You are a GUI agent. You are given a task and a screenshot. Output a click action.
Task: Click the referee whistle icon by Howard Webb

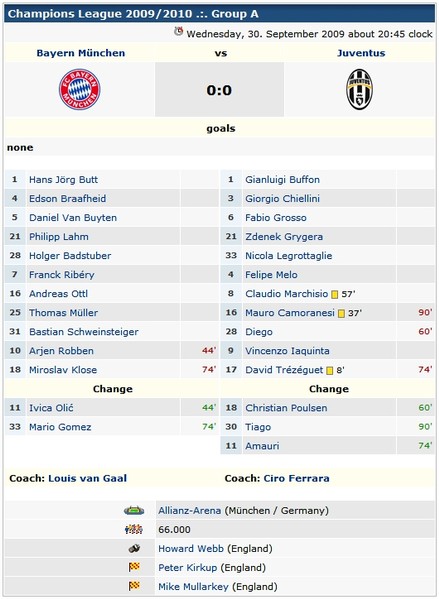click(134, 549)
